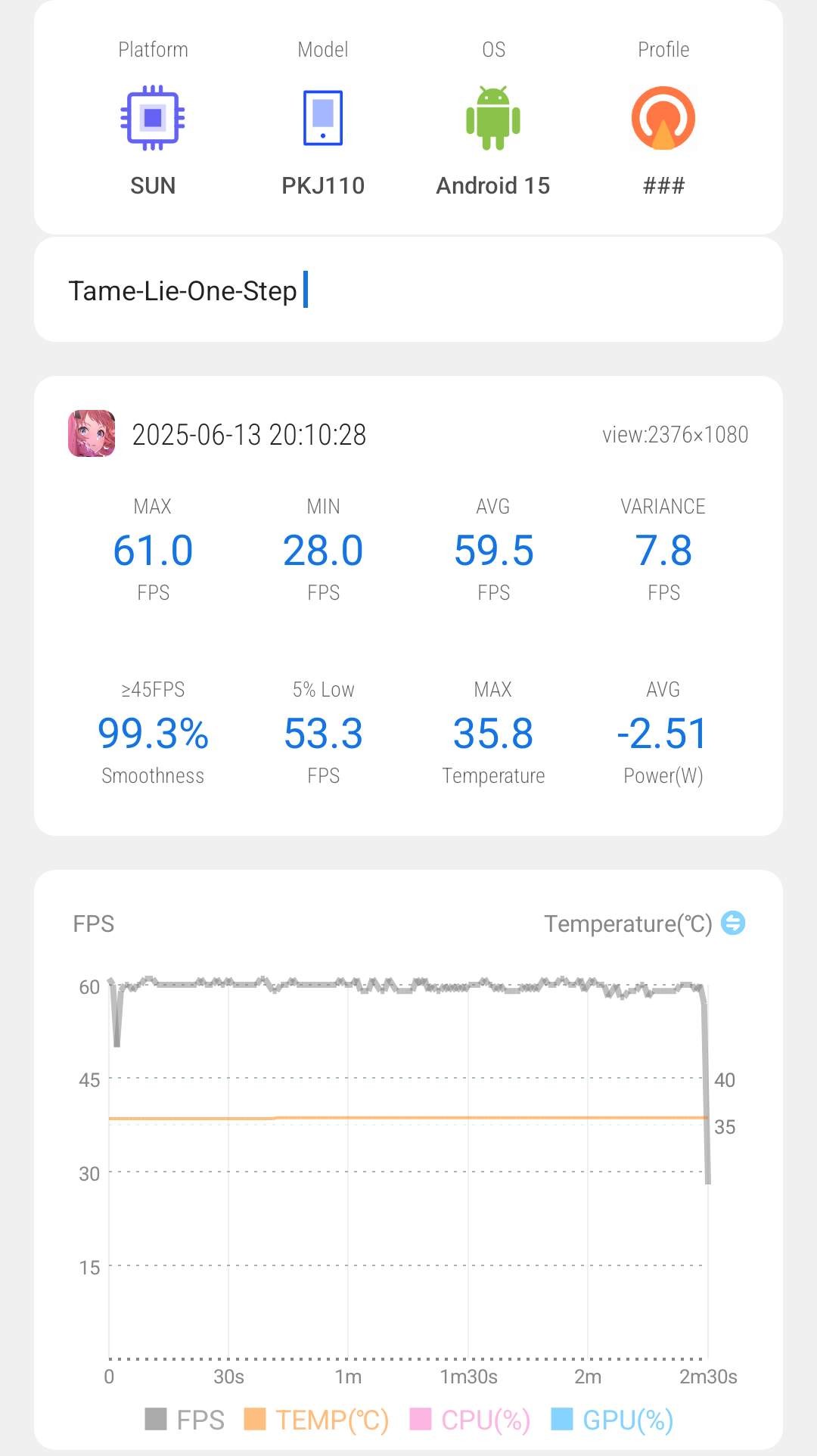This screenshot has width=817, height=1456.
Task: Tap the -2.51 average Power value
Action: coord(663,734)
